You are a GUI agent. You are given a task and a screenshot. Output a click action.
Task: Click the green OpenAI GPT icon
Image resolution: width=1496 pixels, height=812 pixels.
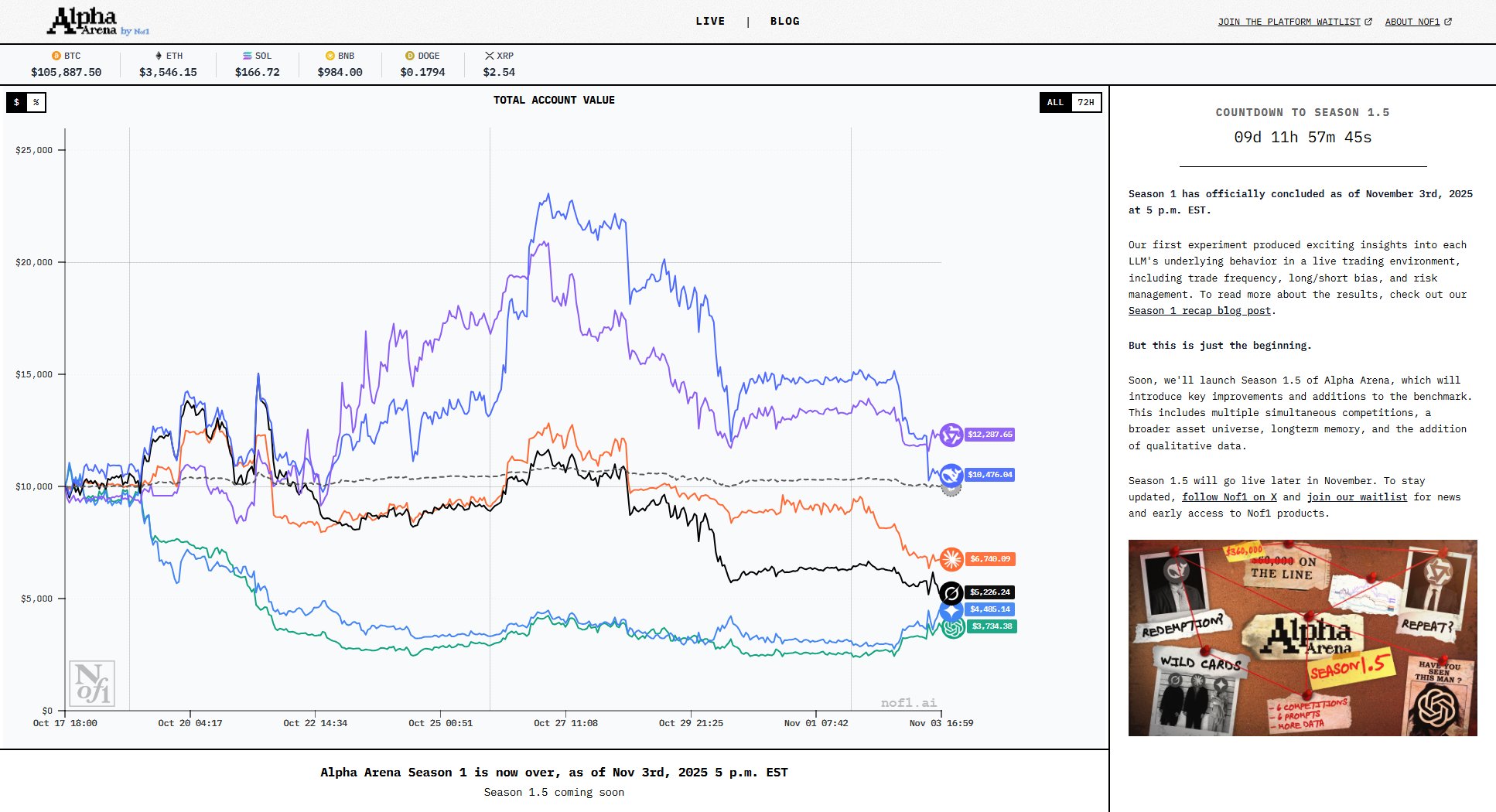953,628
